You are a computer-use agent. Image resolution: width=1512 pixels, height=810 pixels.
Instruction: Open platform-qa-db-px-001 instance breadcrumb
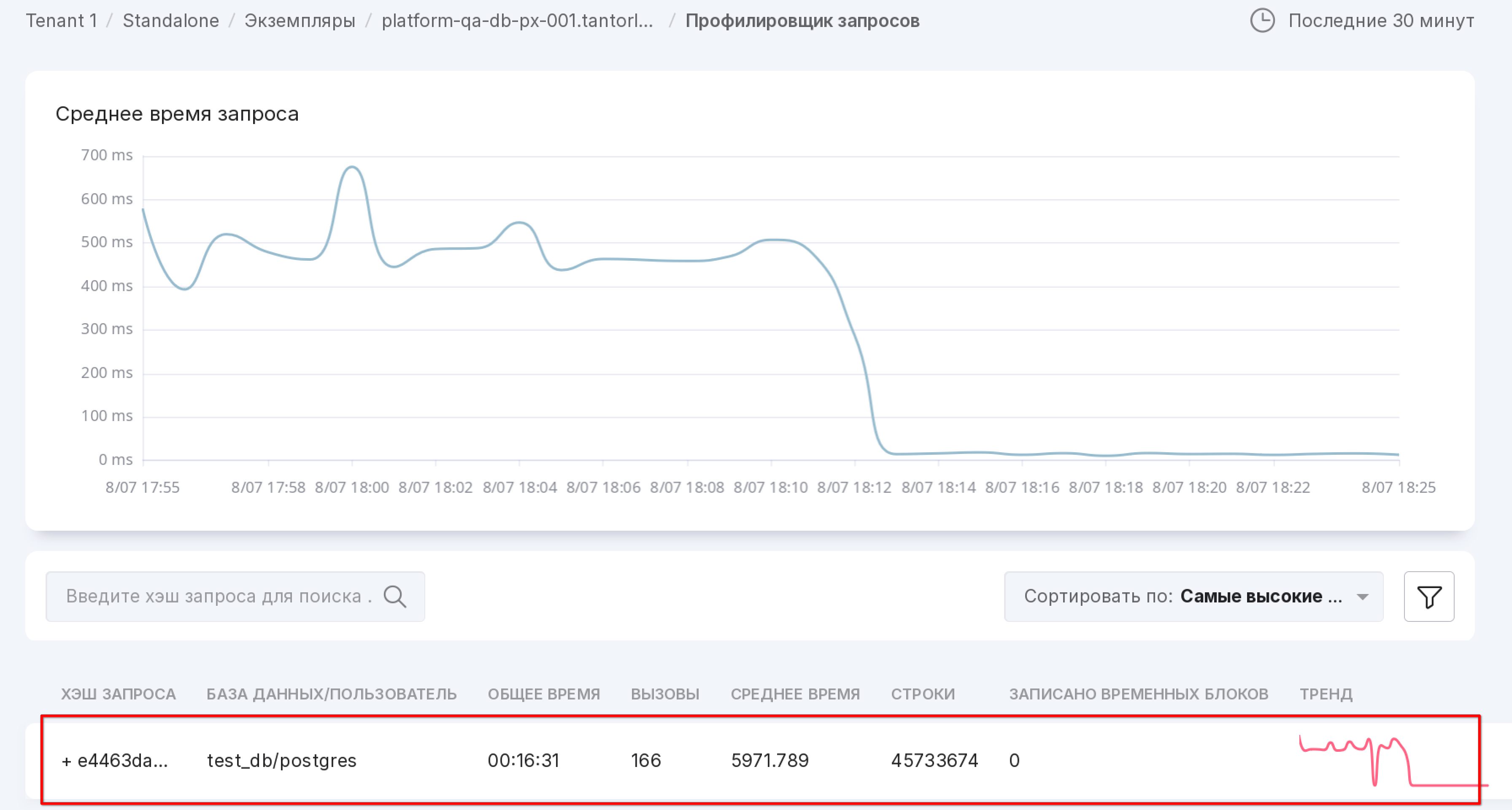pos(517,21)
